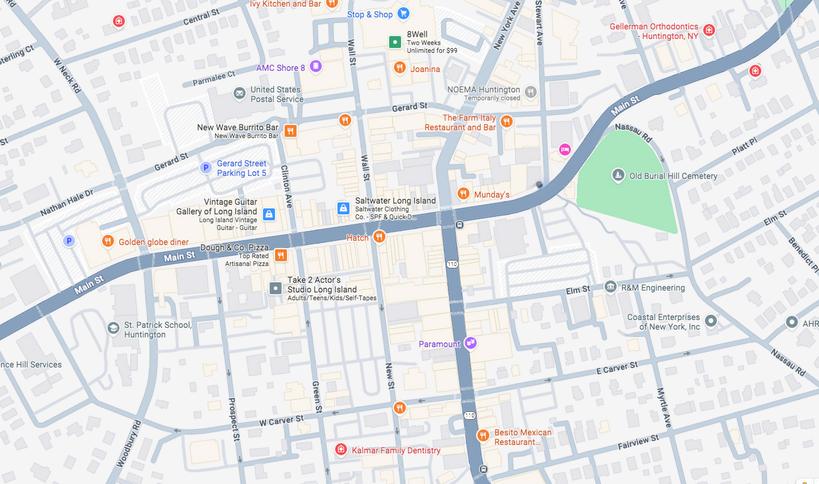This screenshot has height=484, width=819.
Task: Click the AMC Shore 8 cinema pin
Action: (x=315, y=66)
